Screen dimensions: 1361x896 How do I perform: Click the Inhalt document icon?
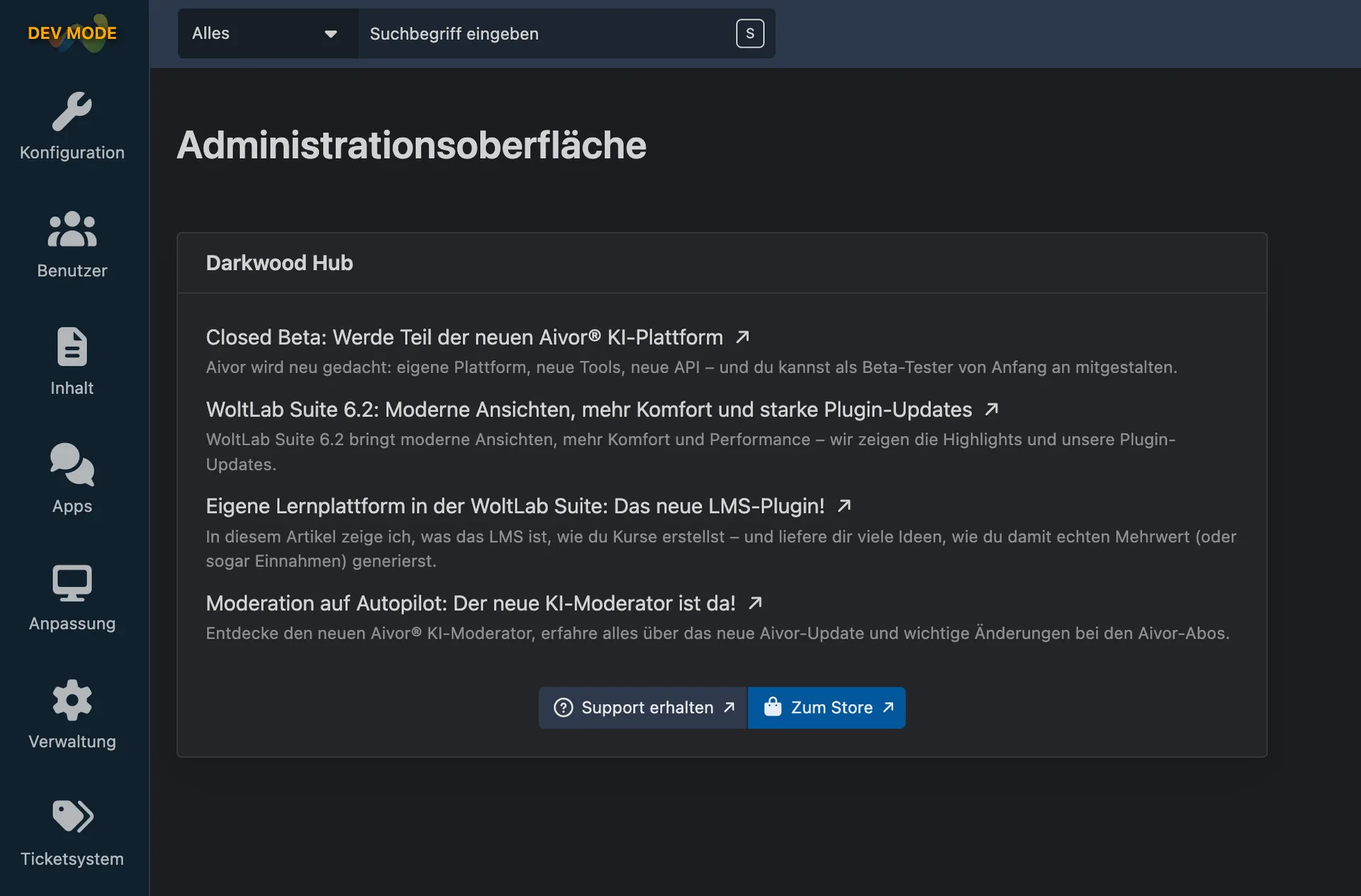72,347
